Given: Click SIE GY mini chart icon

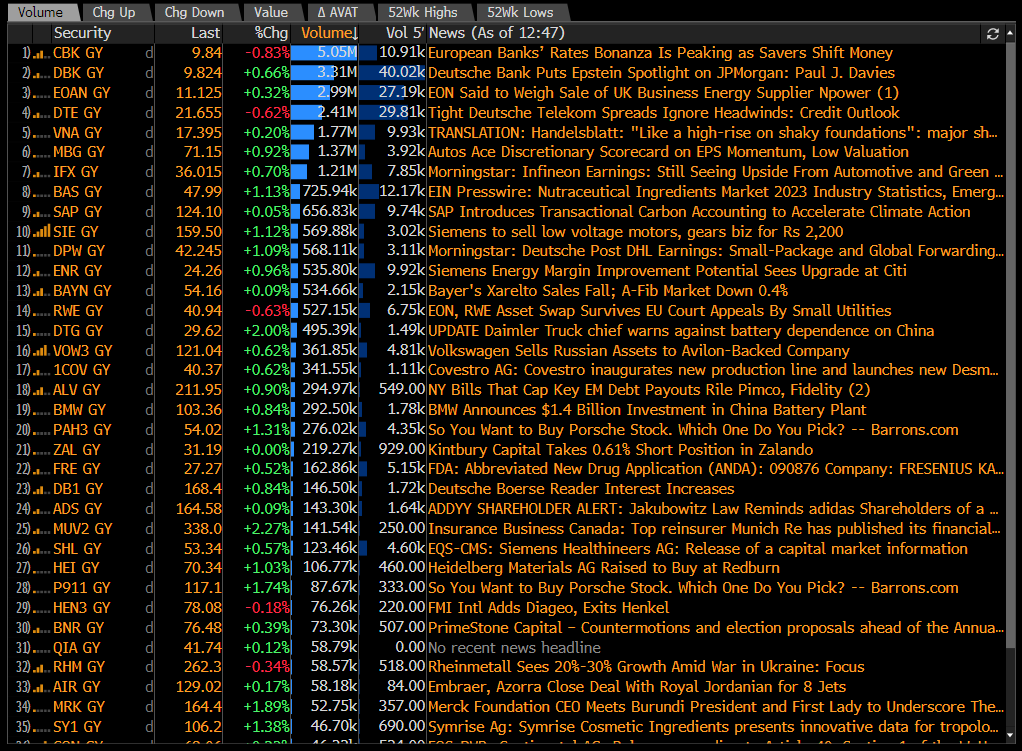Looking at the screenshot, I should (42, 231).
